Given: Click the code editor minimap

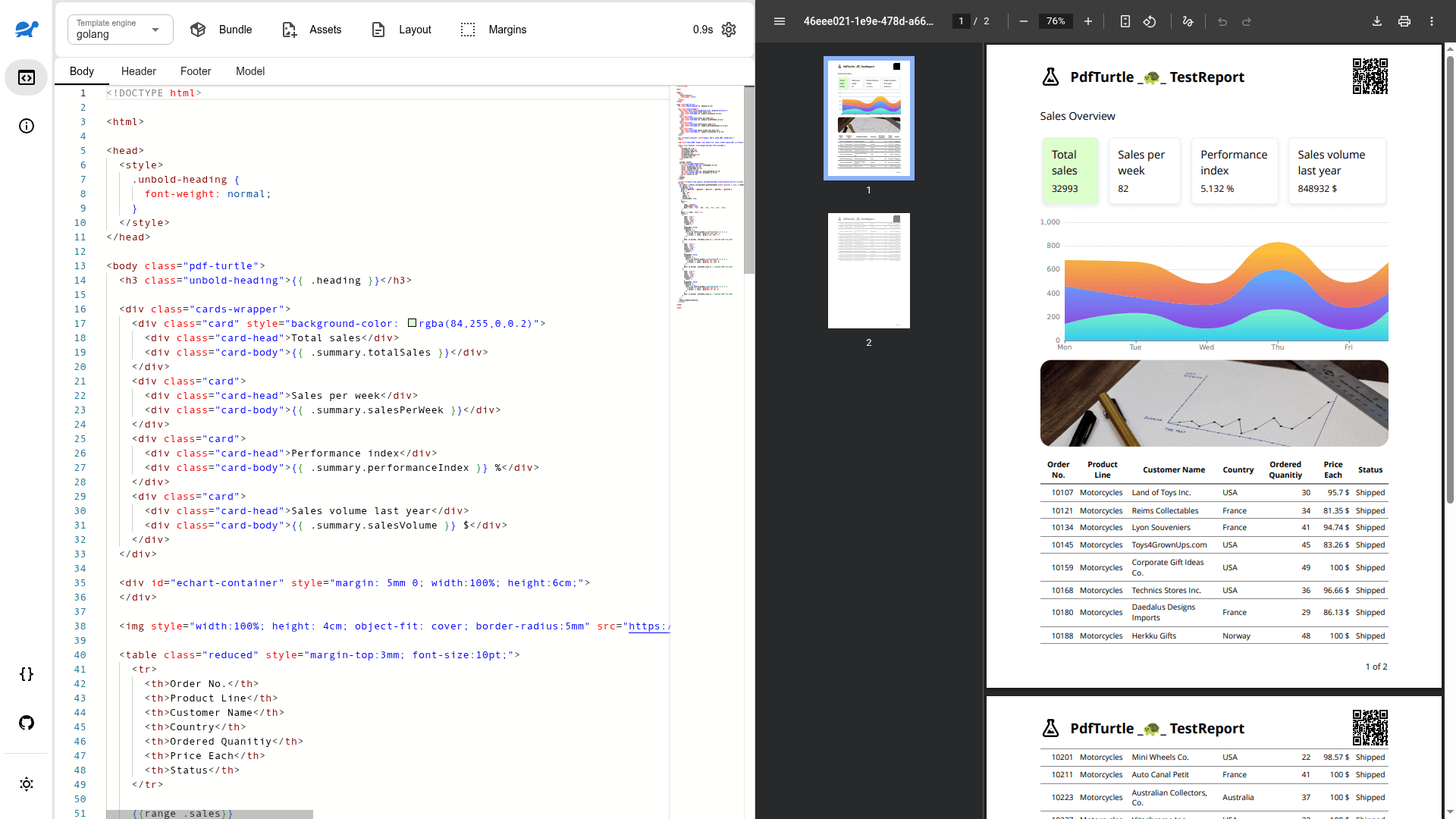Looking at the screenshot, I should point(708,197).
